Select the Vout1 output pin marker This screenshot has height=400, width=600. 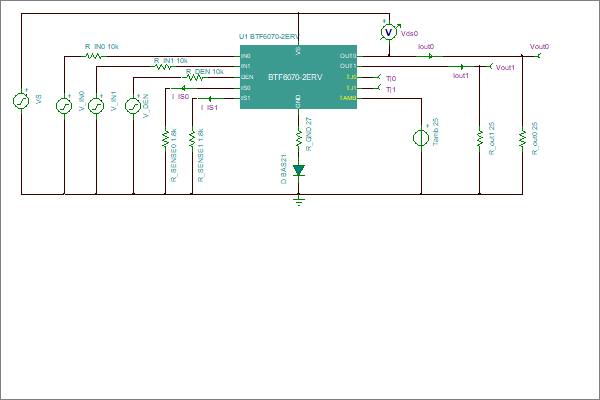point(490,67)
